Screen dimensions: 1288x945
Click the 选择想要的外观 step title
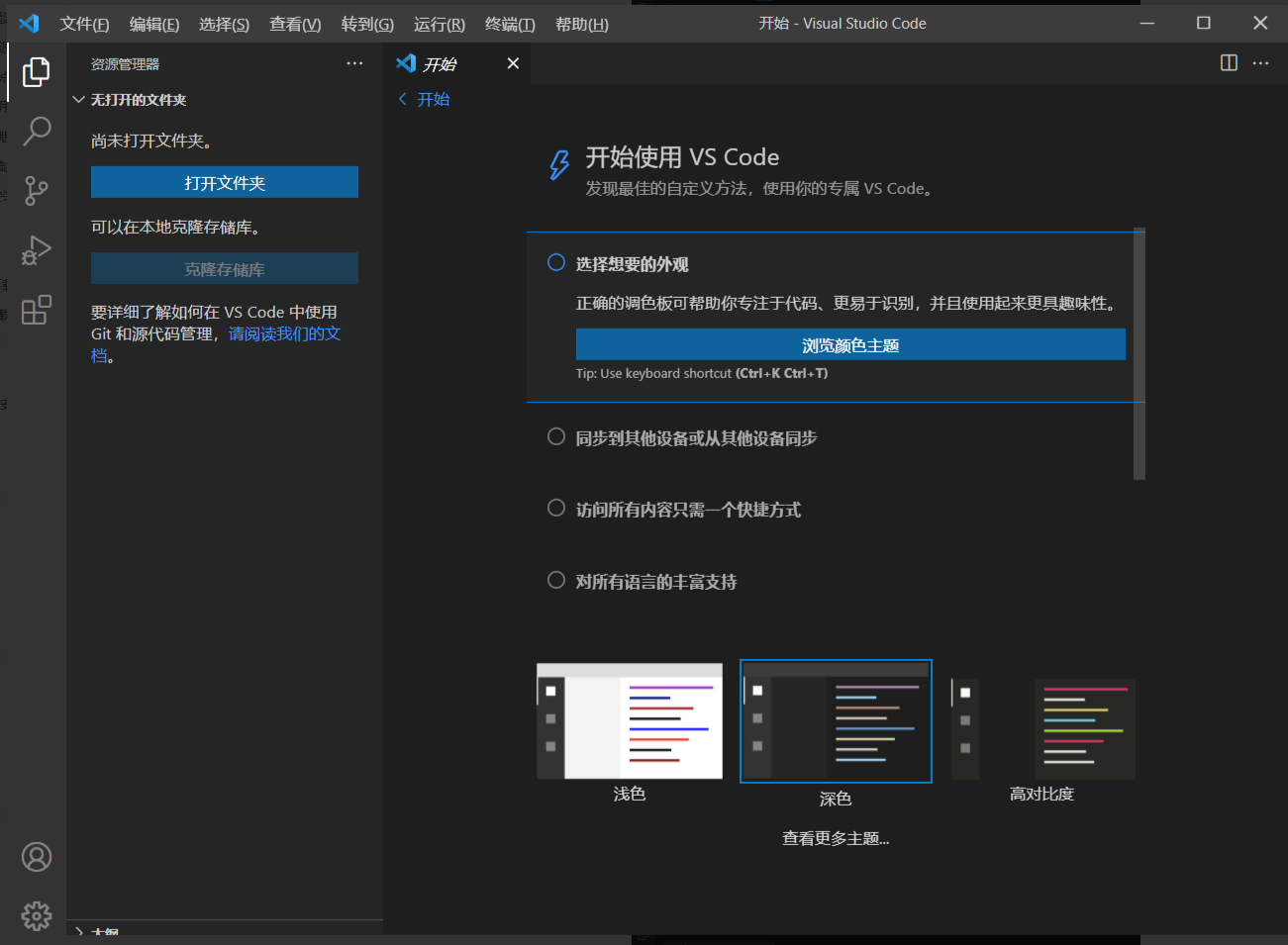[x=632, y=264]
